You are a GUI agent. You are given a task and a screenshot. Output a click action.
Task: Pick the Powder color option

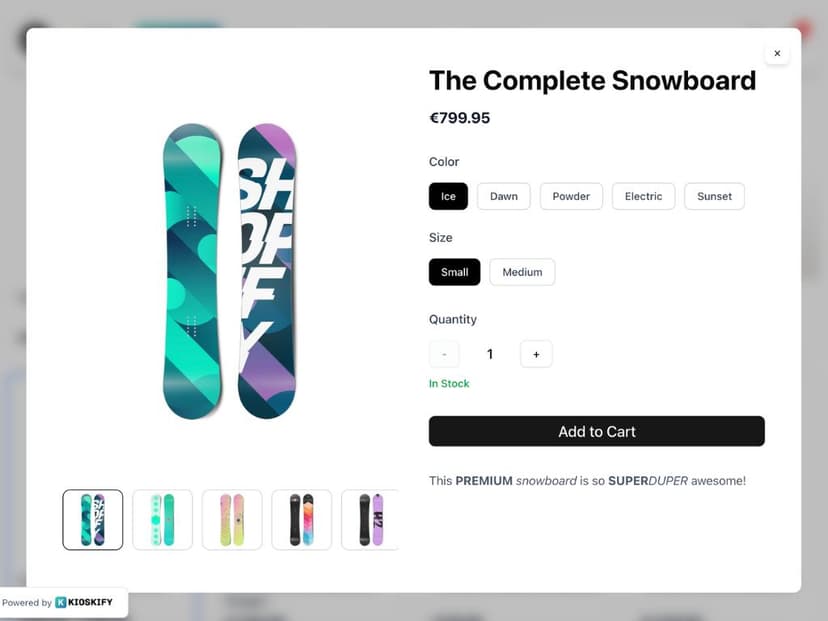pos(571,196)
